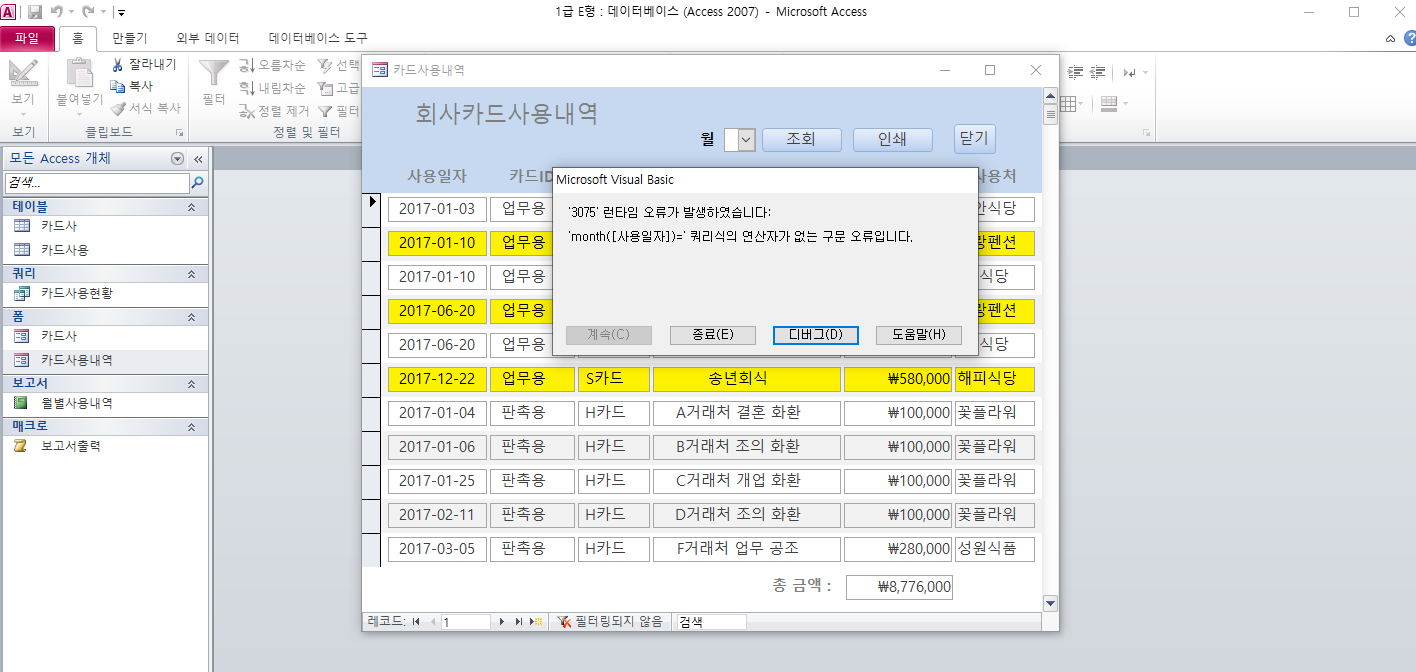Collapse the 테이블 group in navigation pane
The image size is (1416, 672).
click(191, 207)
